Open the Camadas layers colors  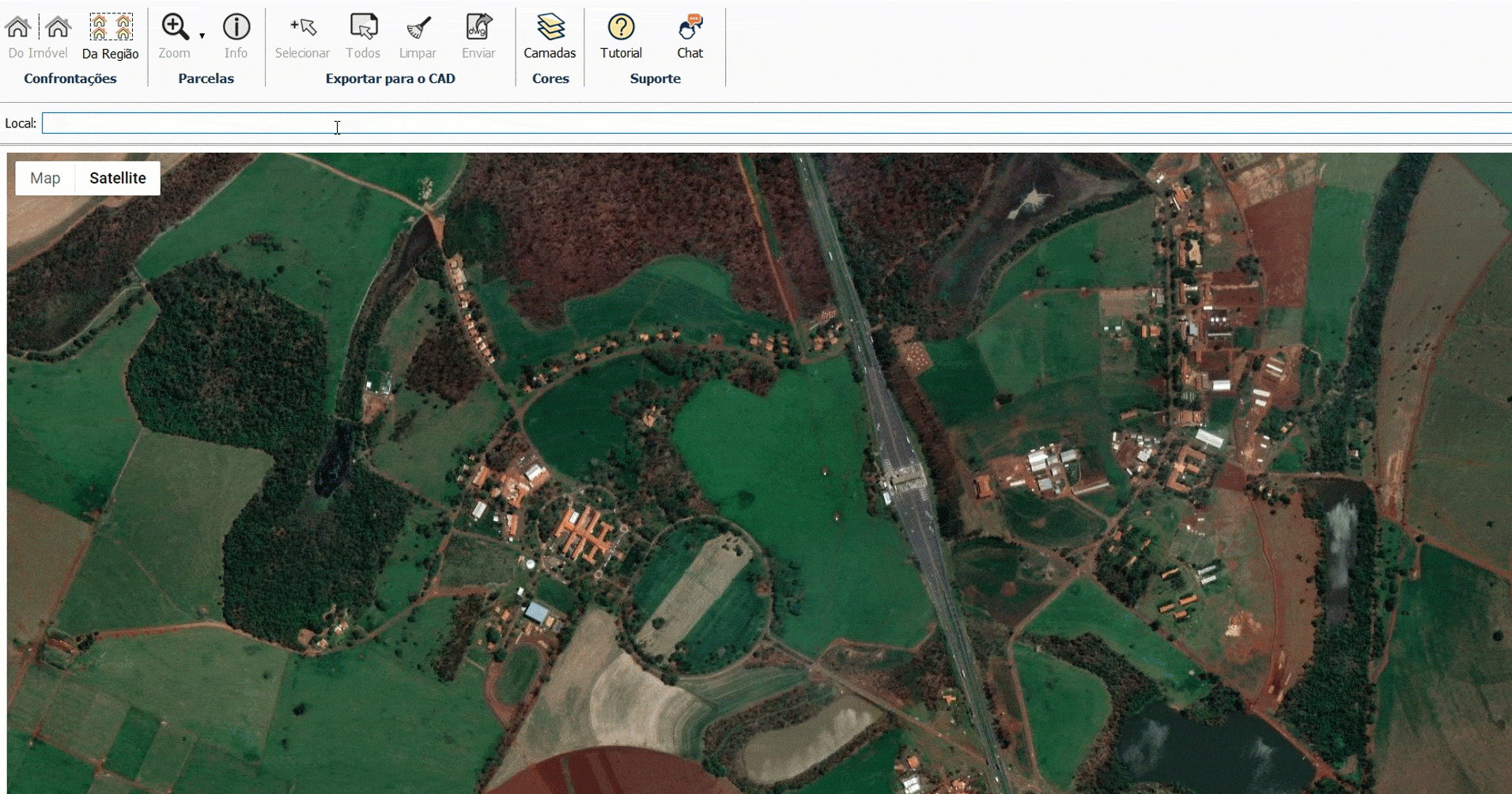coord(550,36)
